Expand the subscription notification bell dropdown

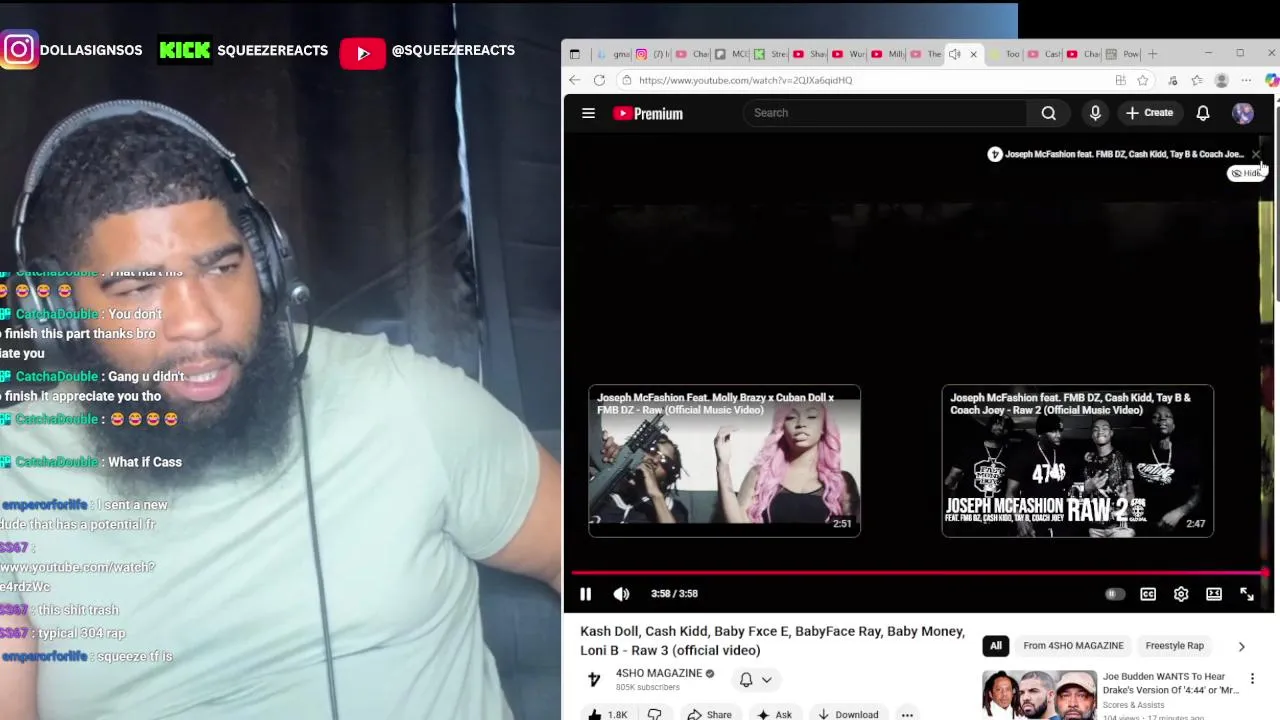coord(756,680)
